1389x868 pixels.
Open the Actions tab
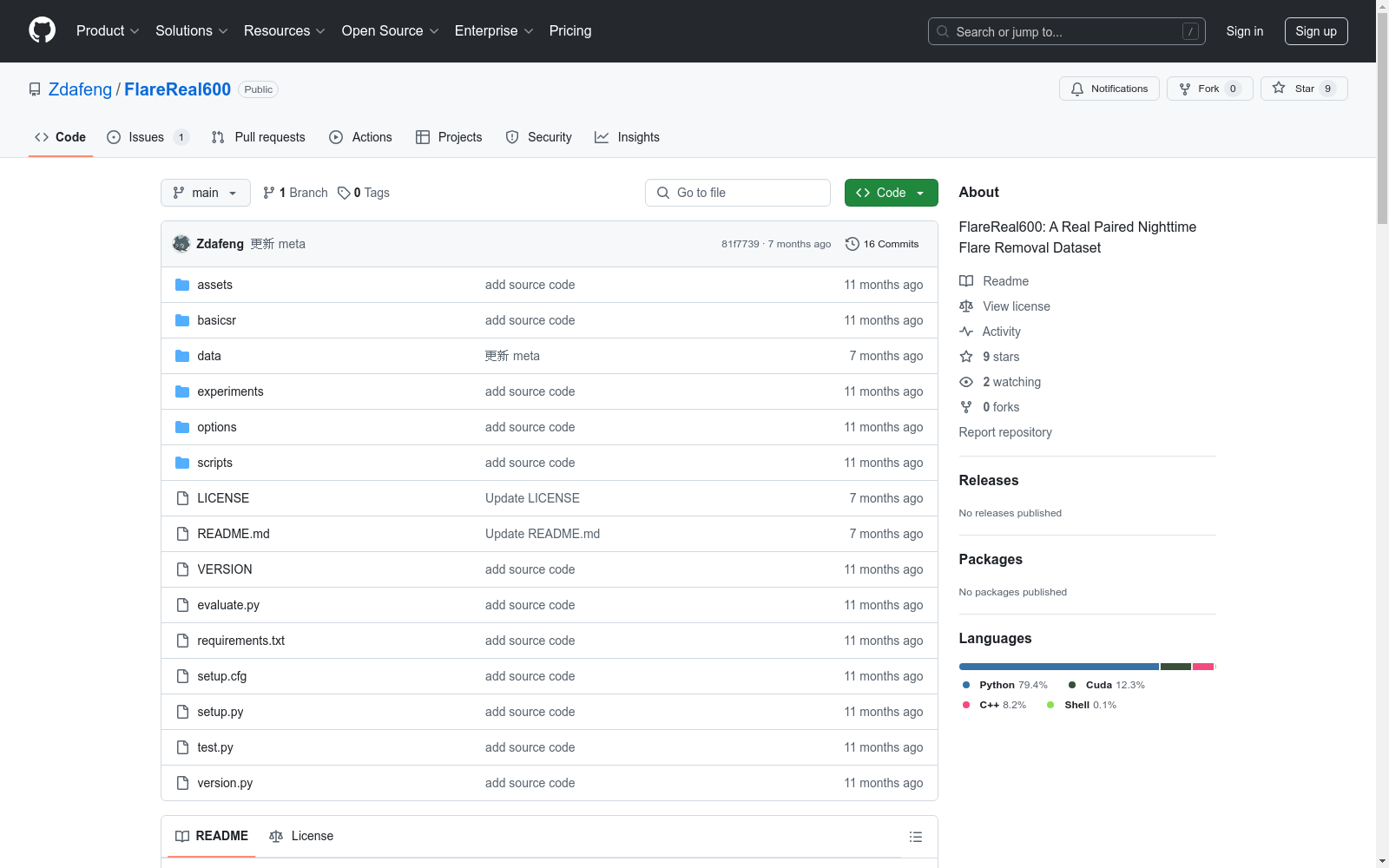click(x=360, y=137)
